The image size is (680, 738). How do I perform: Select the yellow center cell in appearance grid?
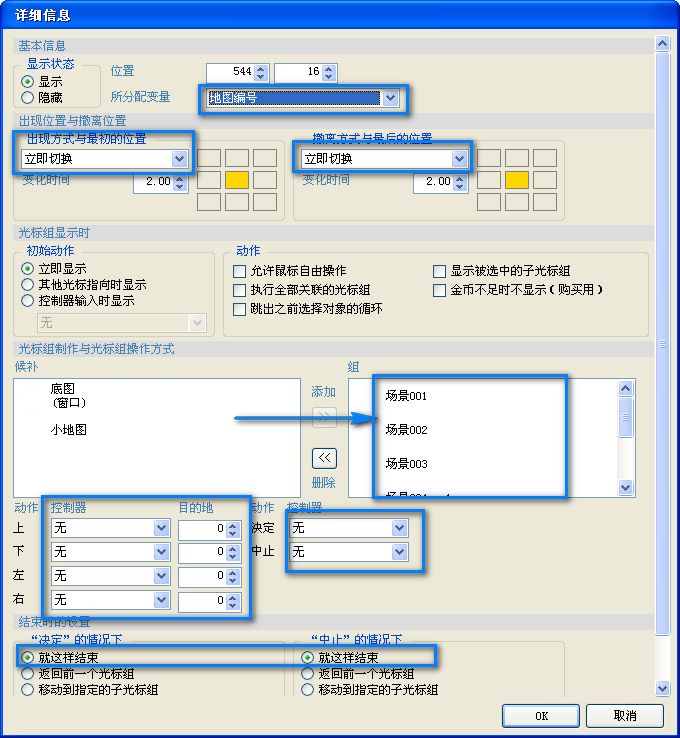(237, 180)
